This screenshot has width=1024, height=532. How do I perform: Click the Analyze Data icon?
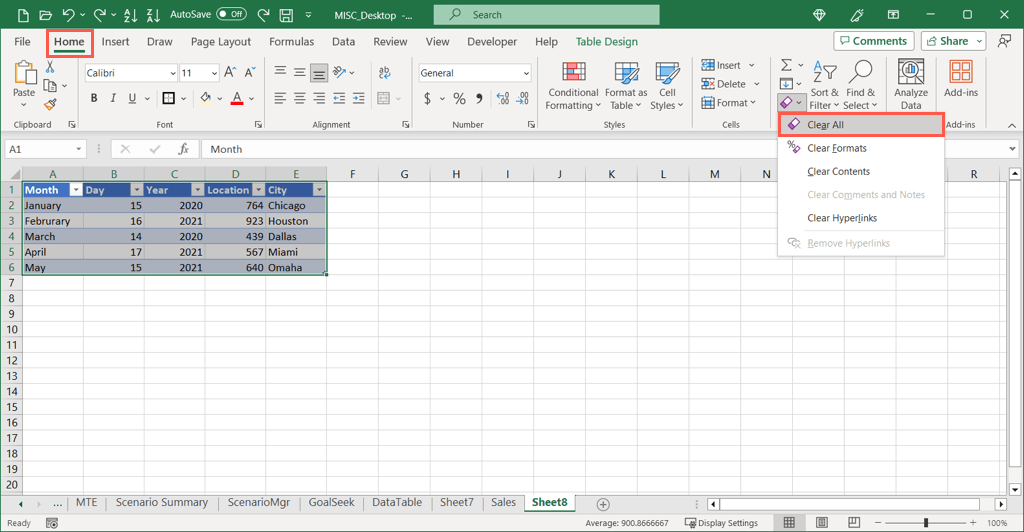pyautogui.click(x=910, y=74)
